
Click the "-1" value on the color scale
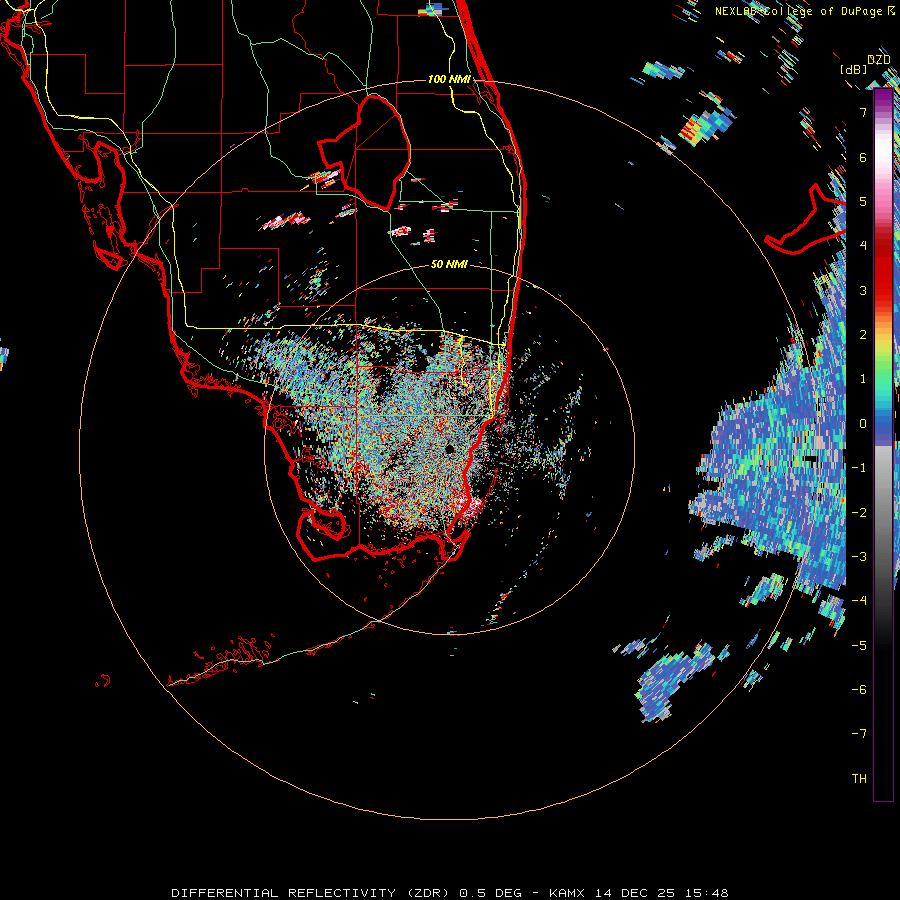point(859,468)
